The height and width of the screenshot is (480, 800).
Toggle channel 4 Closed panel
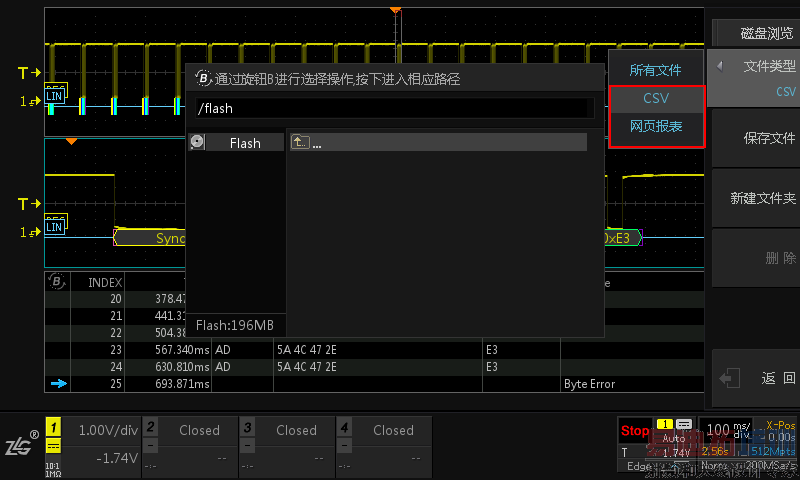coord(383,446)
